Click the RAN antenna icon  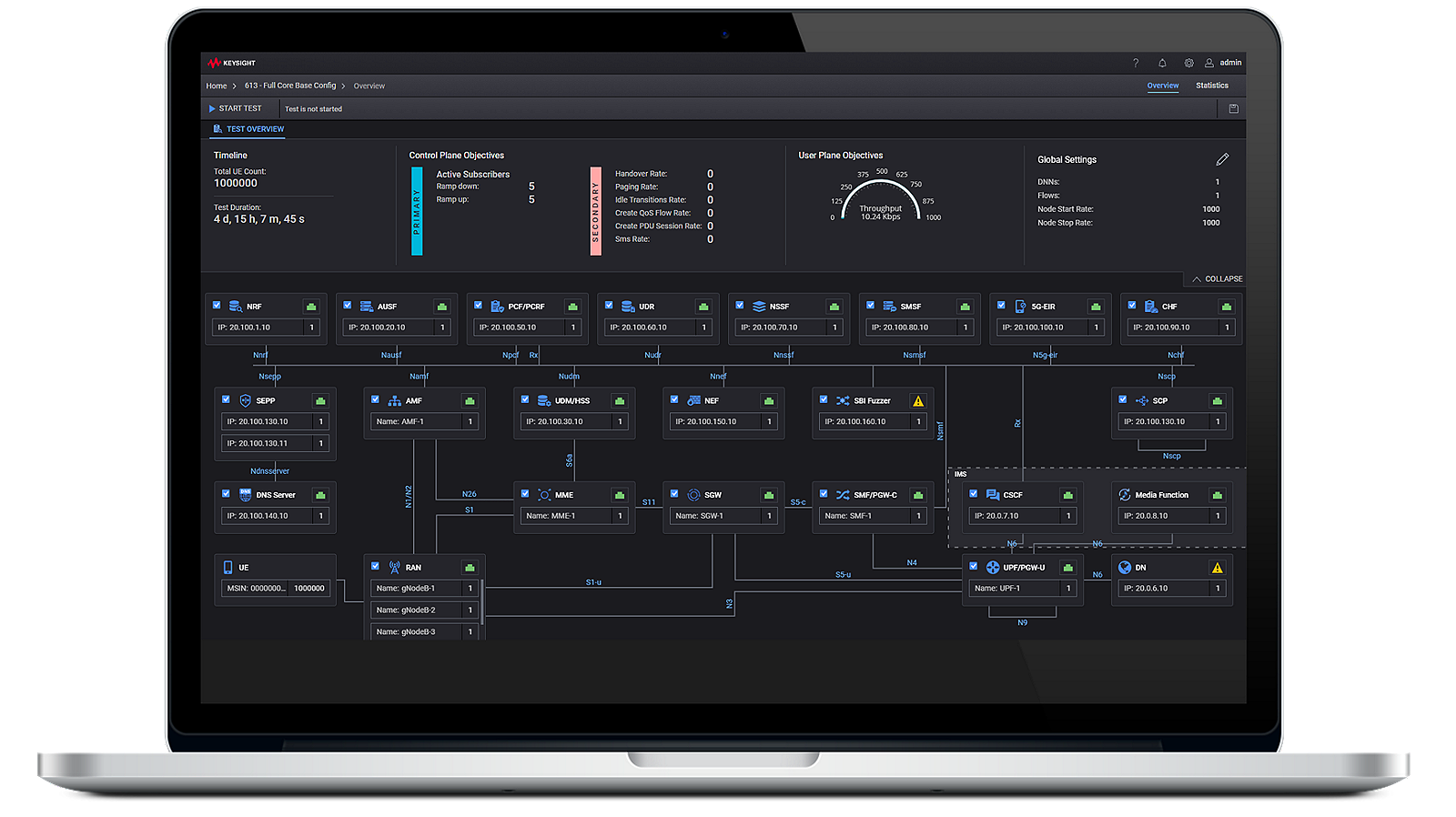pyautogui.click(x=394, y=567)
